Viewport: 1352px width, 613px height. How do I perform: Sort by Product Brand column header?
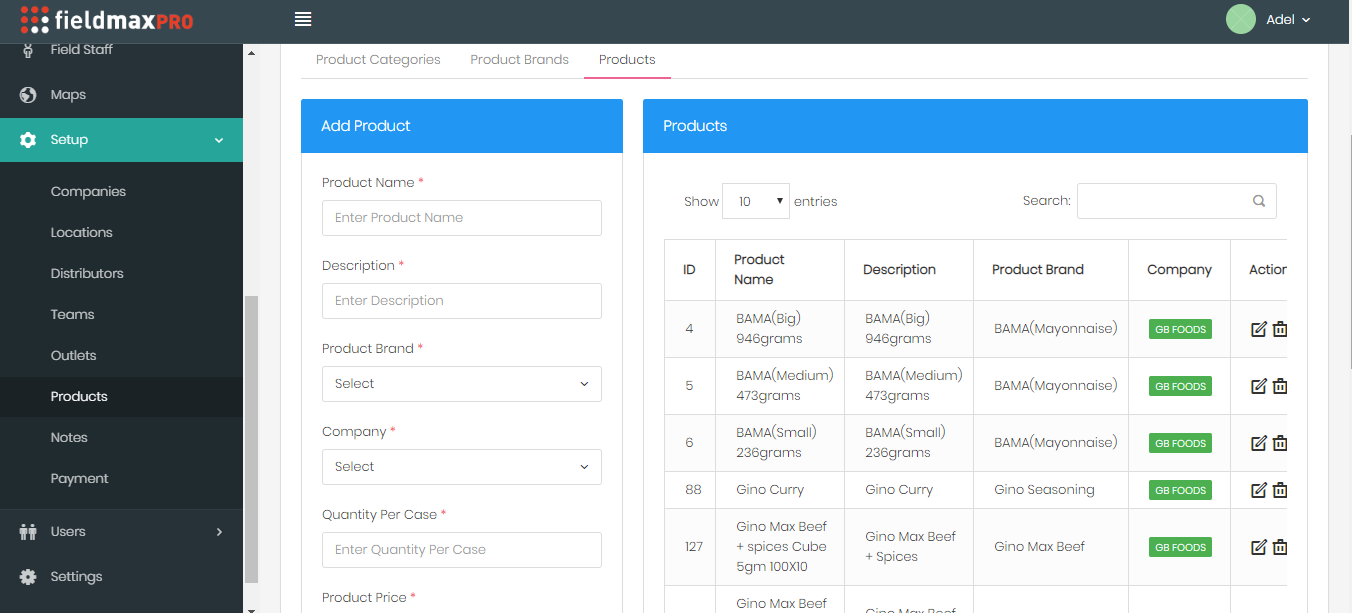(1051, 270)
